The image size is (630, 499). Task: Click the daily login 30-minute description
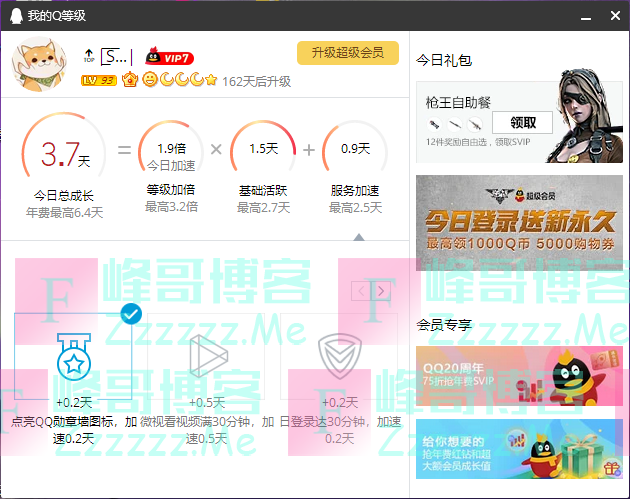pyautogui.click(x=340, y=430)
